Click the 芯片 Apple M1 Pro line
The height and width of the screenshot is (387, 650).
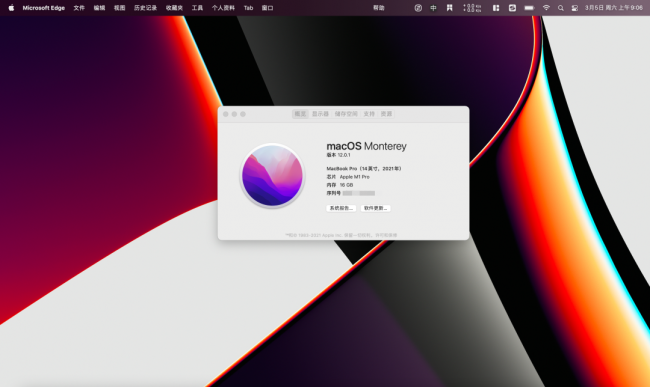click(348, 177)
